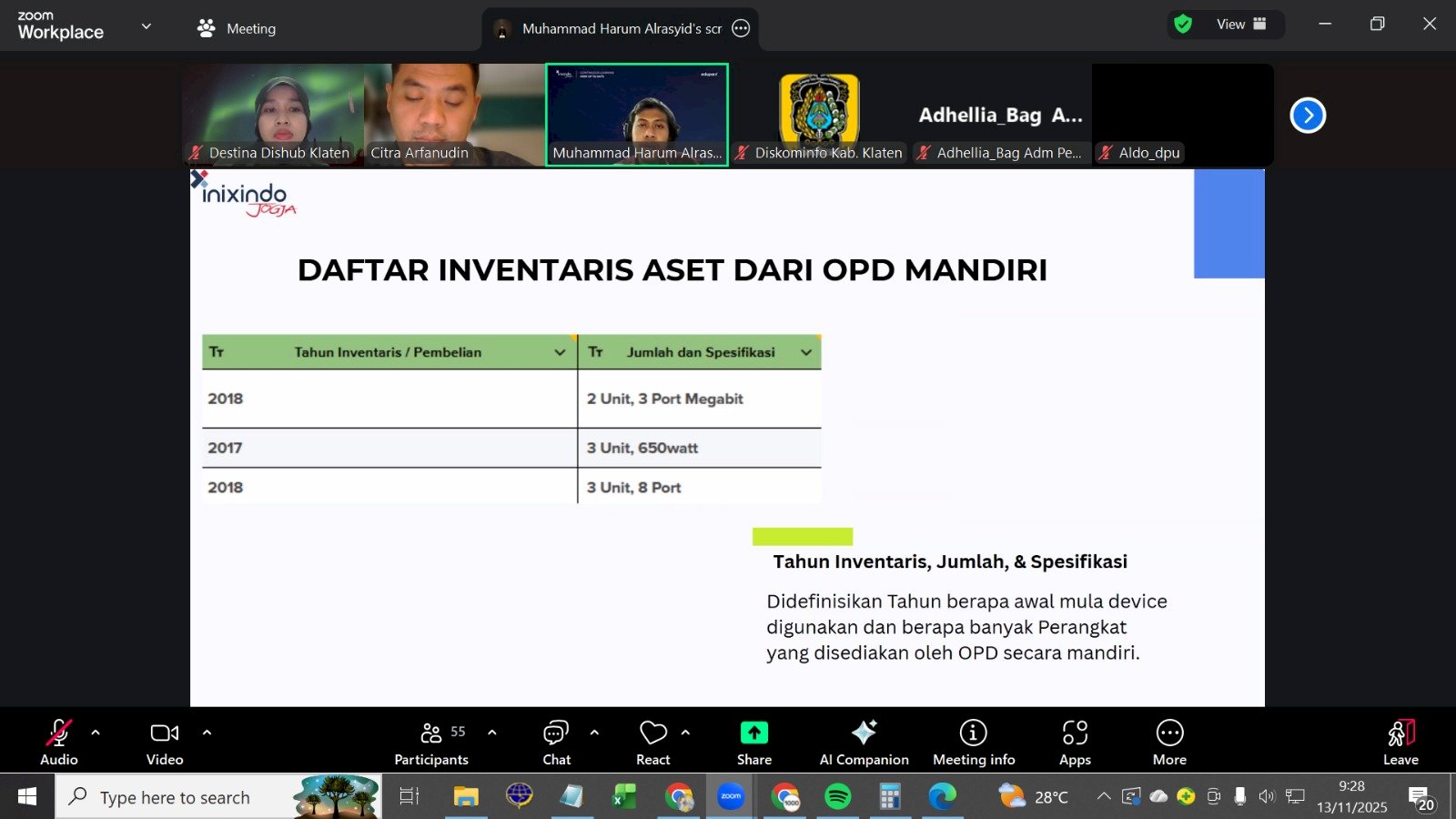Open the Chat options chevron
1456x819 pixels.
[x=594, y=731]
